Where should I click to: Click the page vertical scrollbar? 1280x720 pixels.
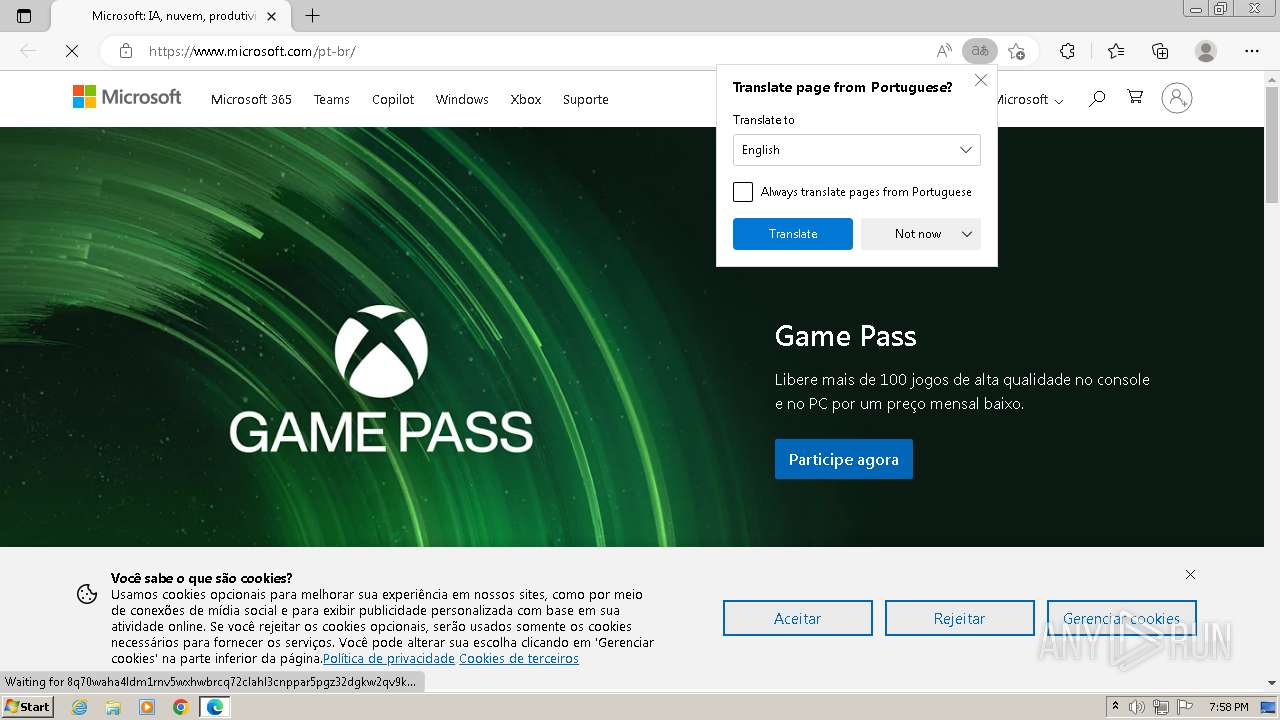pyautogui.click(x=1272, y=145)
